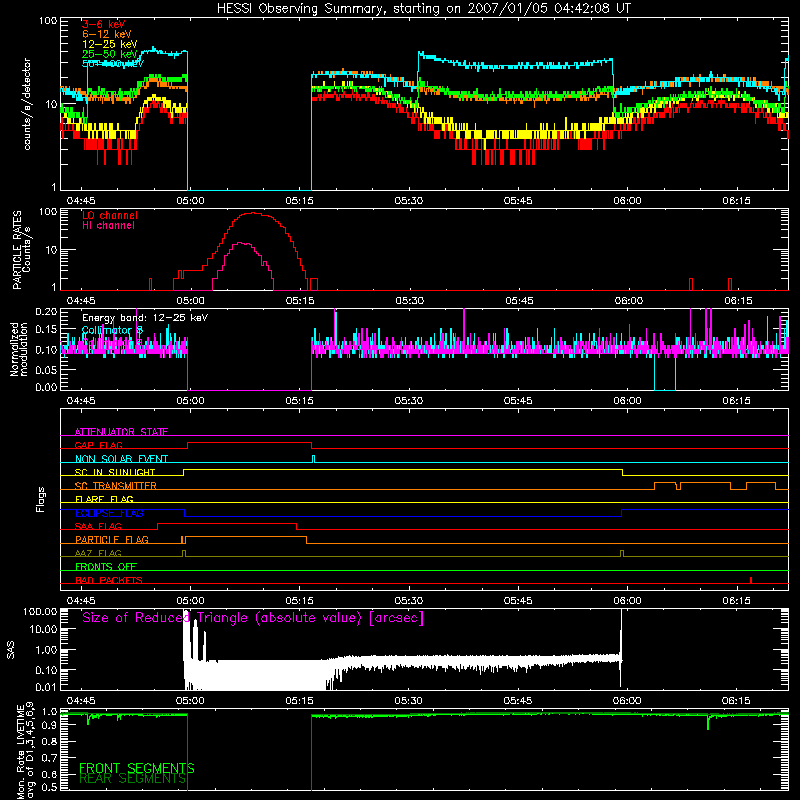
Task: Select the green "FRONTS OFF" flag label
Action: click(x=106, y=567)
